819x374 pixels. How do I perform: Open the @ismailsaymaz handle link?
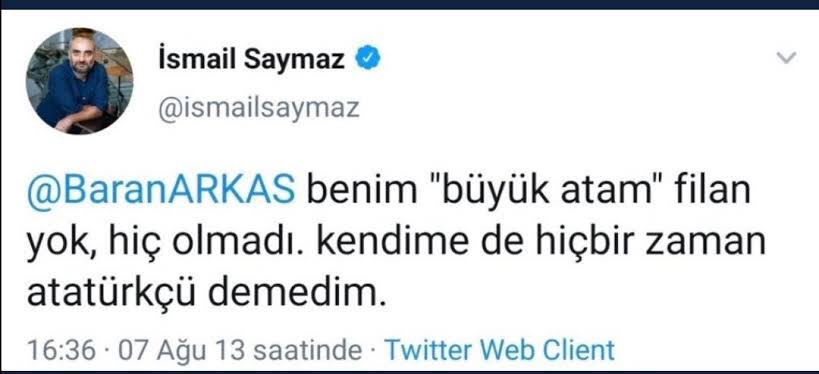[x=259, y=109]
